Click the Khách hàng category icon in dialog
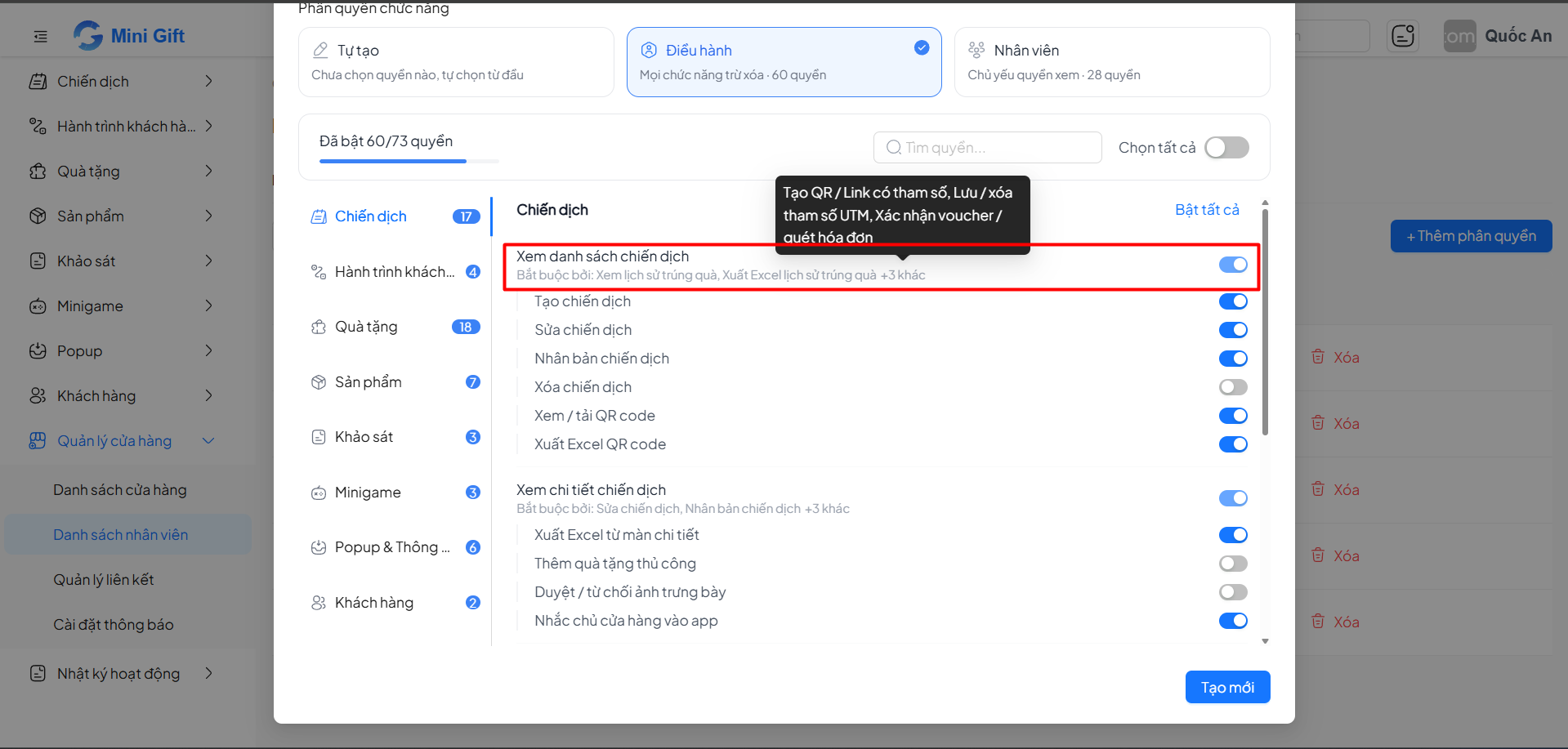 tap(319, 603)
